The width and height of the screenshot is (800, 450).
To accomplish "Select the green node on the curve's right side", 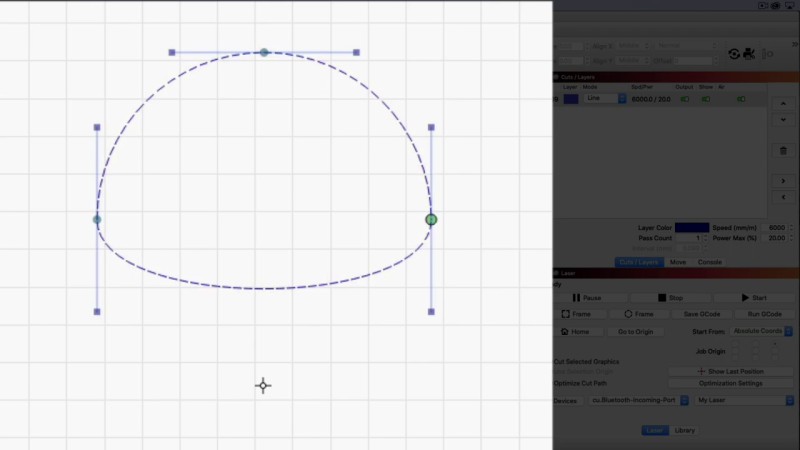I will click(x=431, y=219).
